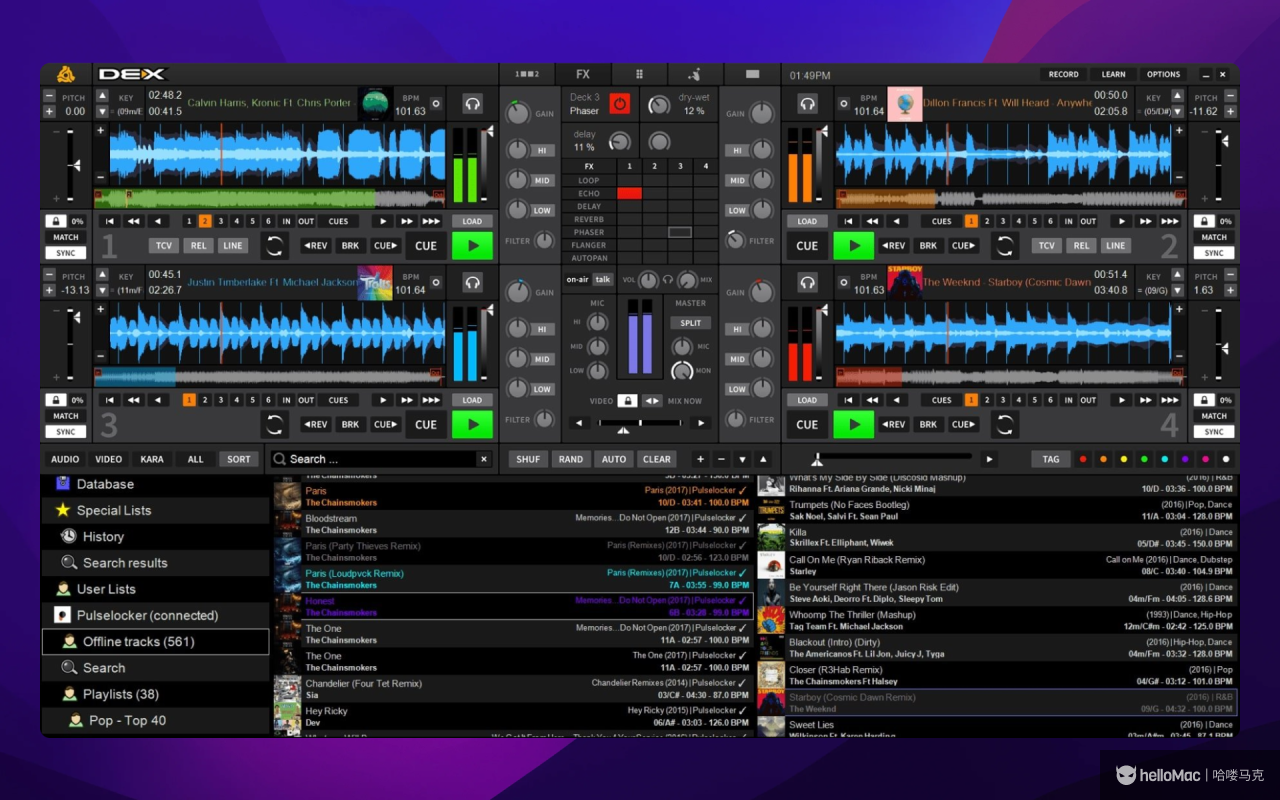Screen dimensions: 1280x800
Task: Fast rewind deck 1 with double-arrow
Action: point(133,221)
